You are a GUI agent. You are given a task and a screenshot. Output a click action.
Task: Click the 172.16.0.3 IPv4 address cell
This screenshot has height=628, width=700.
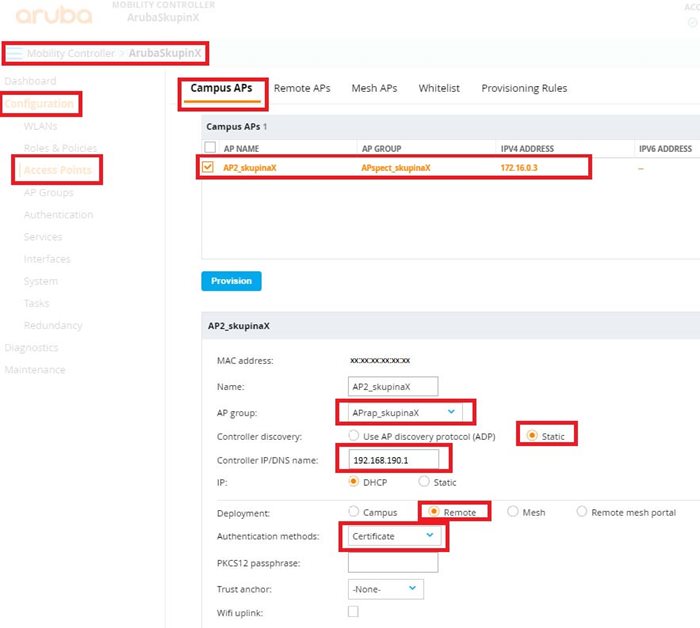tap(519, 168)
